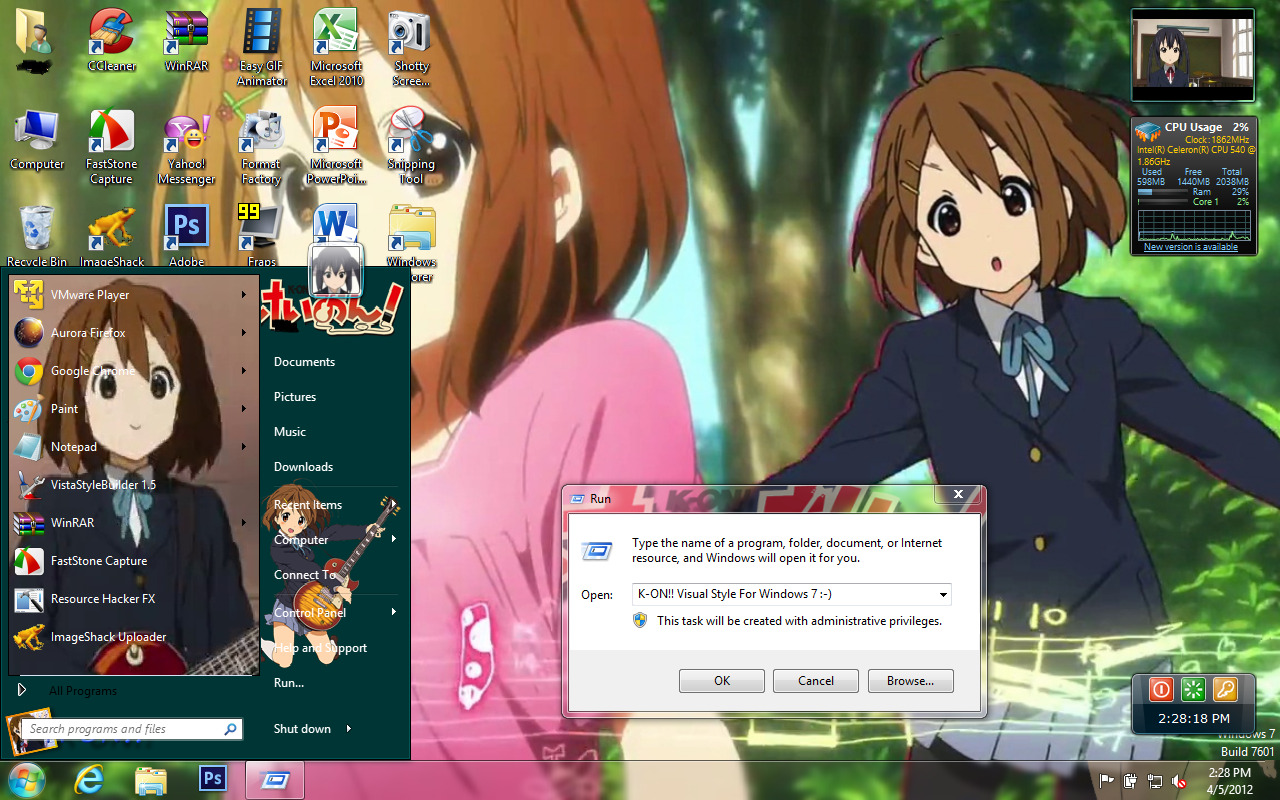Click Browse... in the Run dialog
The image size is (1280, 800).
[x=910, y=681]
